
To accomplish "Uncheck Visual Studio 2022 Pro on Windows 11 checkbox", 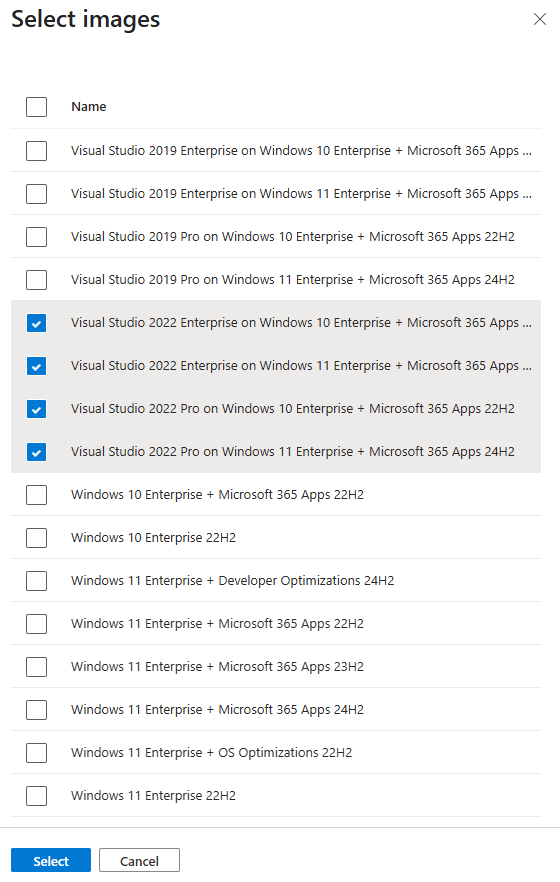I will (37, 452).
